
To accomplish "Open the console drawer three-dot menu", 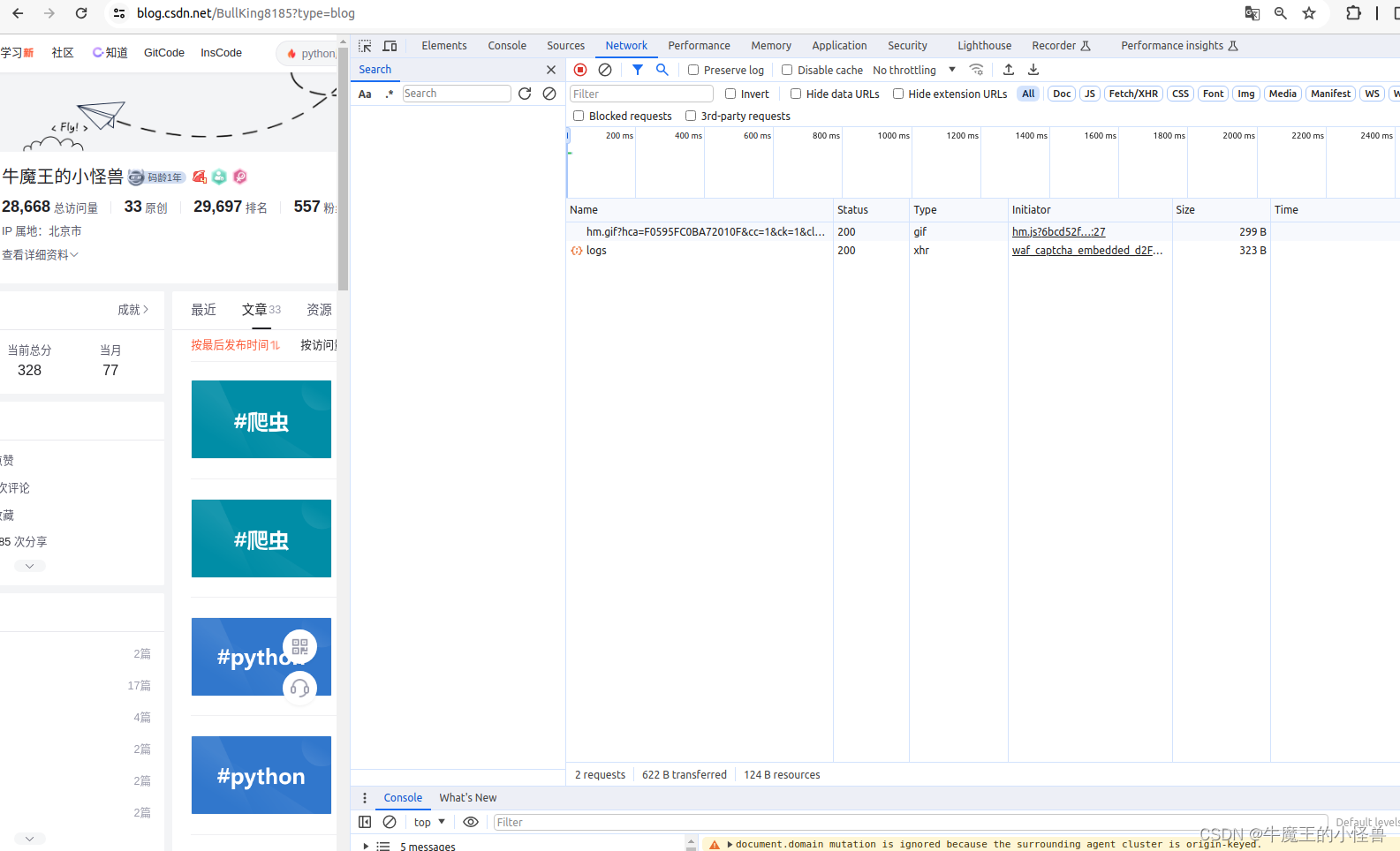I will pyautogui.click(x=365, y=798).
